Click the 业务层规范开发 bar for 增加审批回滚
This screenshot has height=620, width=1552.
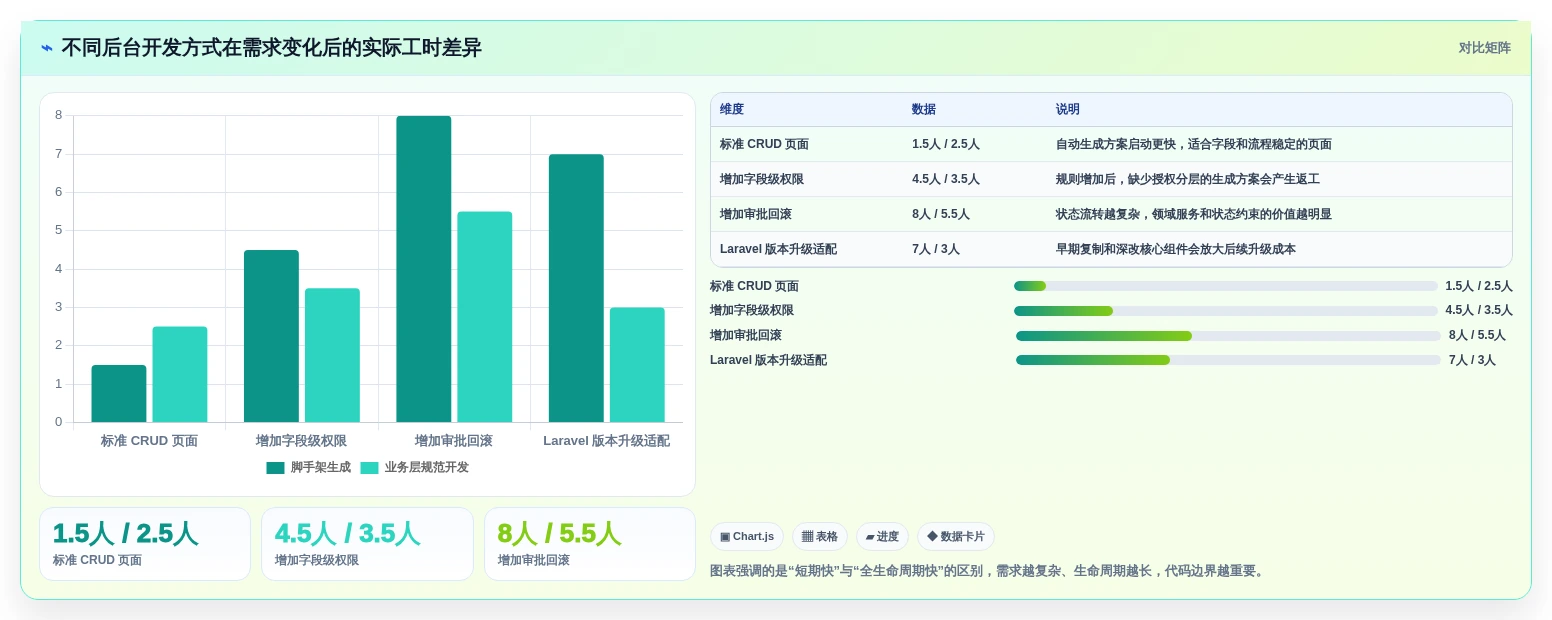[485, 317]
